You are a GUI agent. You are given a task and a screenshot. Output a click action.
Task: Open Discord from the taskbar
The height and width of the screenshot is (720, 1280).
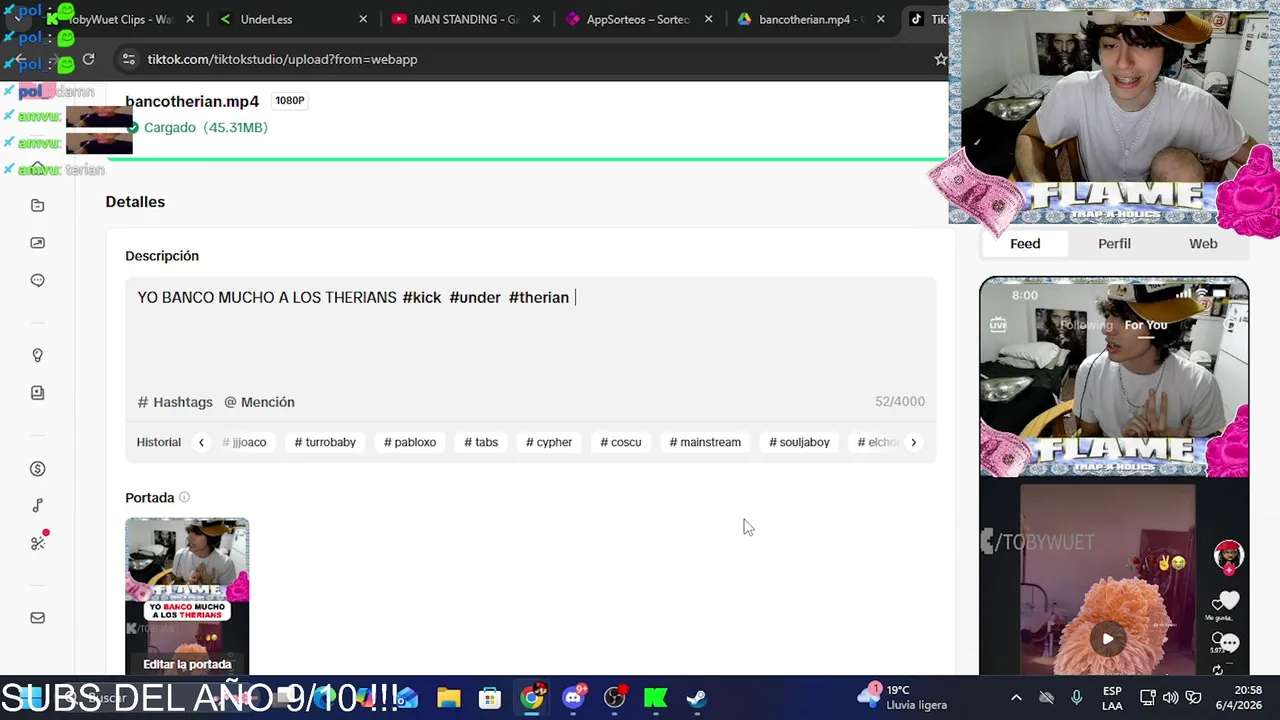573,697
